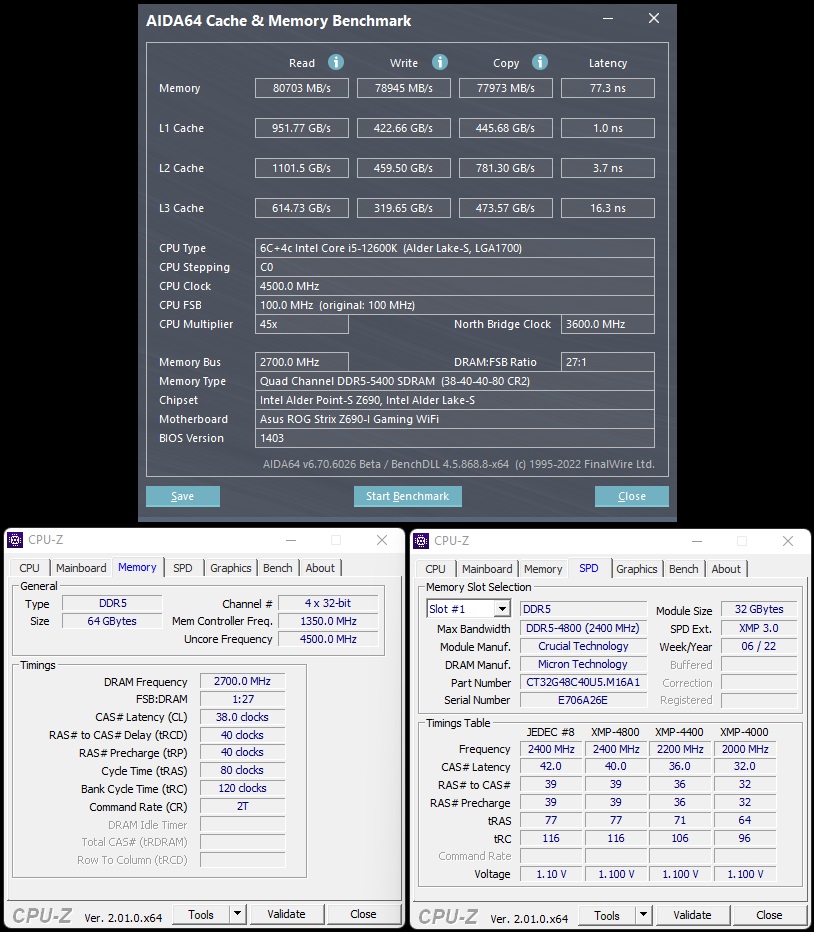Screen dimensions: 814x932
Task: Select Memory tab in left CPU-Z window
Action: coord(137,567)
